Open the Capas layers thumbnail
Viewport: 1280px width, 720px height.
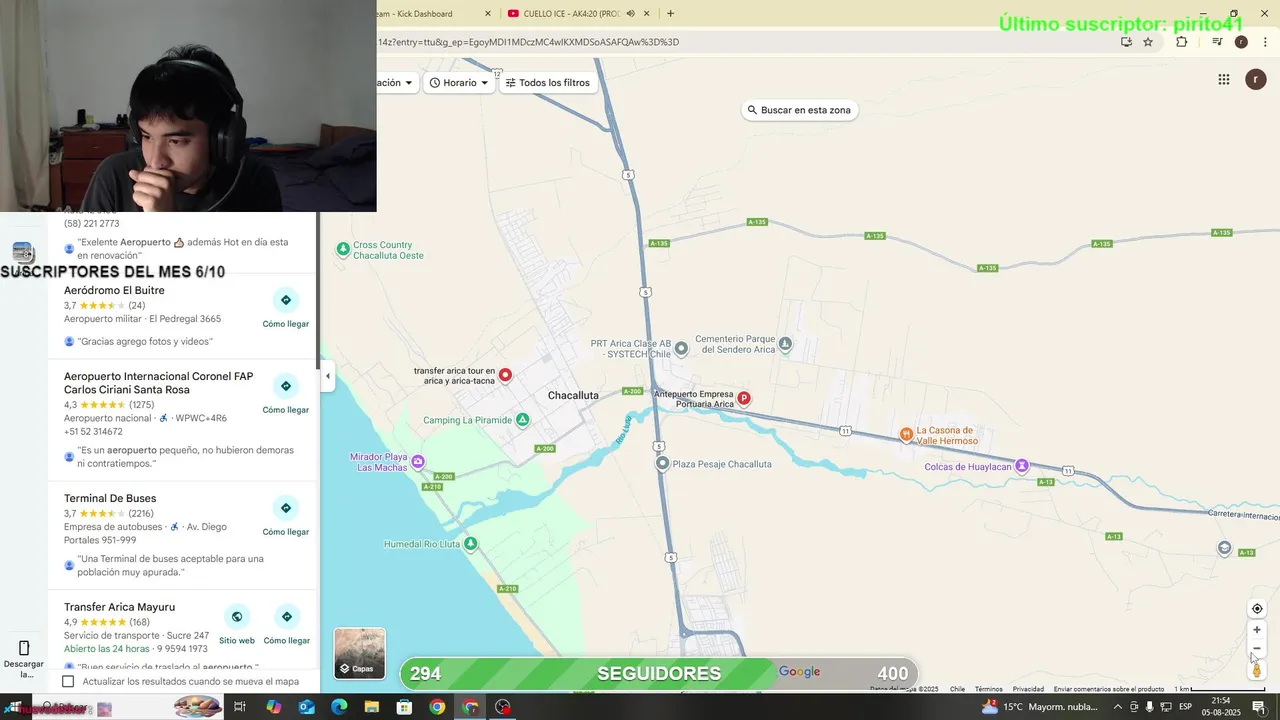coord(360,653)
